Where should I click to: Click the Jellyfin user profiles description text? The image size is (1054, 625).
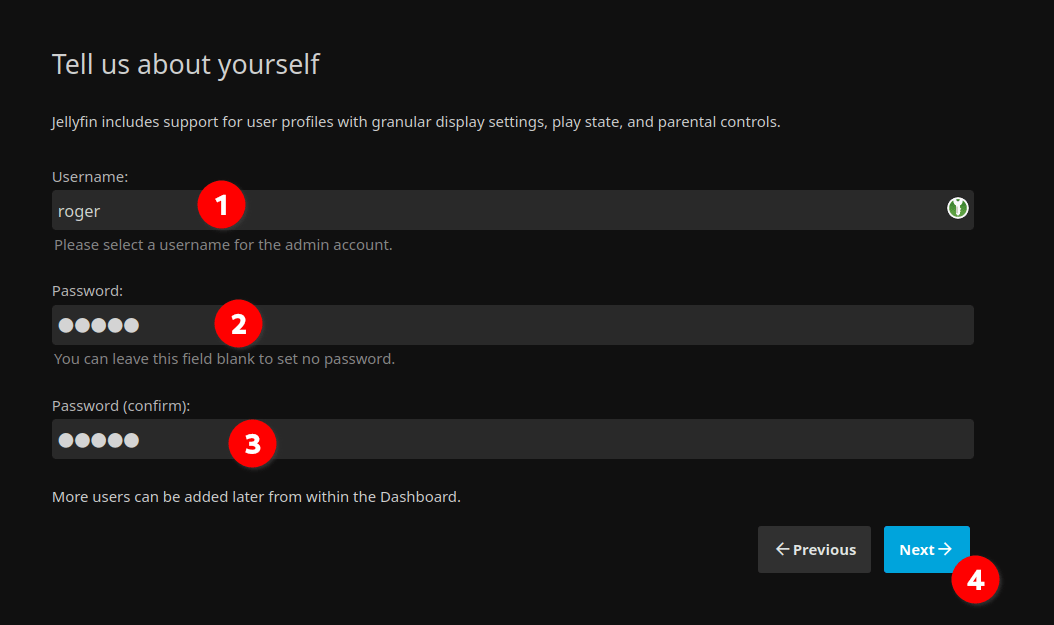[x=415, y=122]
